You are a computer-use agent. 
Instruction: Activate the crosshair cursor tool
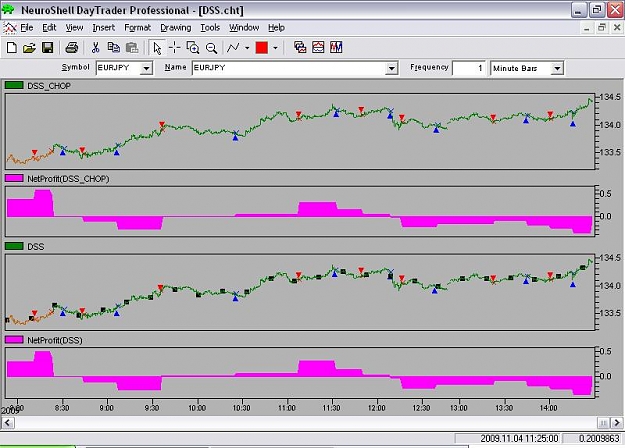[174, 48]
